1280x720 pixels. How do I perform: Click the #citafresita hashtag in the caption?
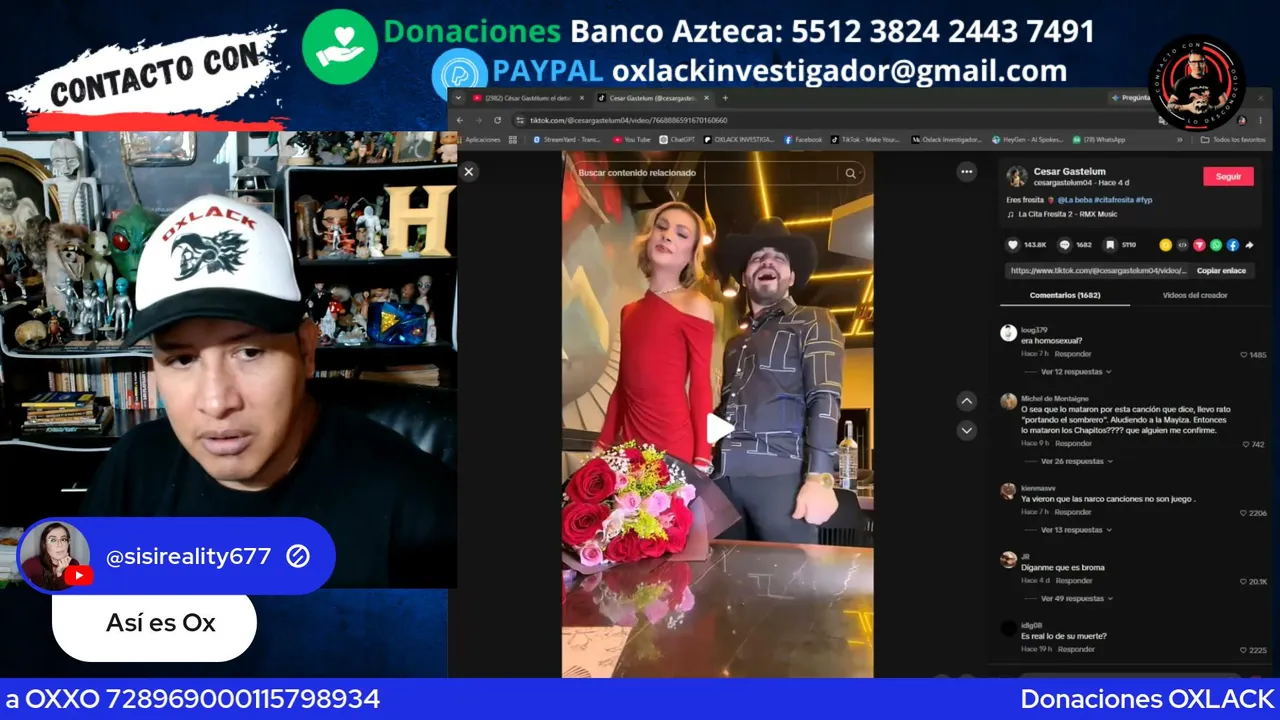point(1113,199)
